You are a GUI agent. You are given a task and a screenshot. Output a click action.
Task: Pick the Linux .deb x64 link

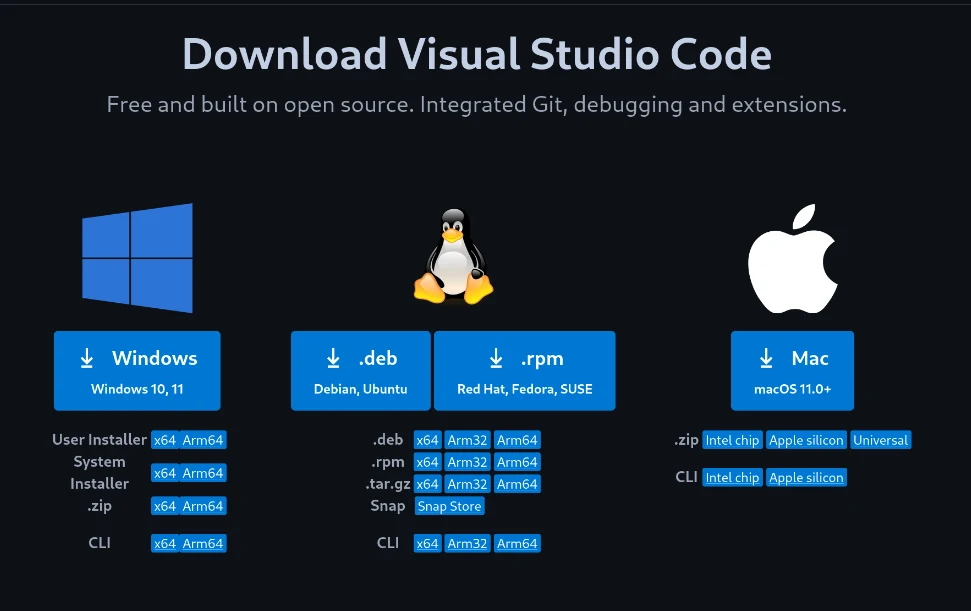tap(427, 440)
